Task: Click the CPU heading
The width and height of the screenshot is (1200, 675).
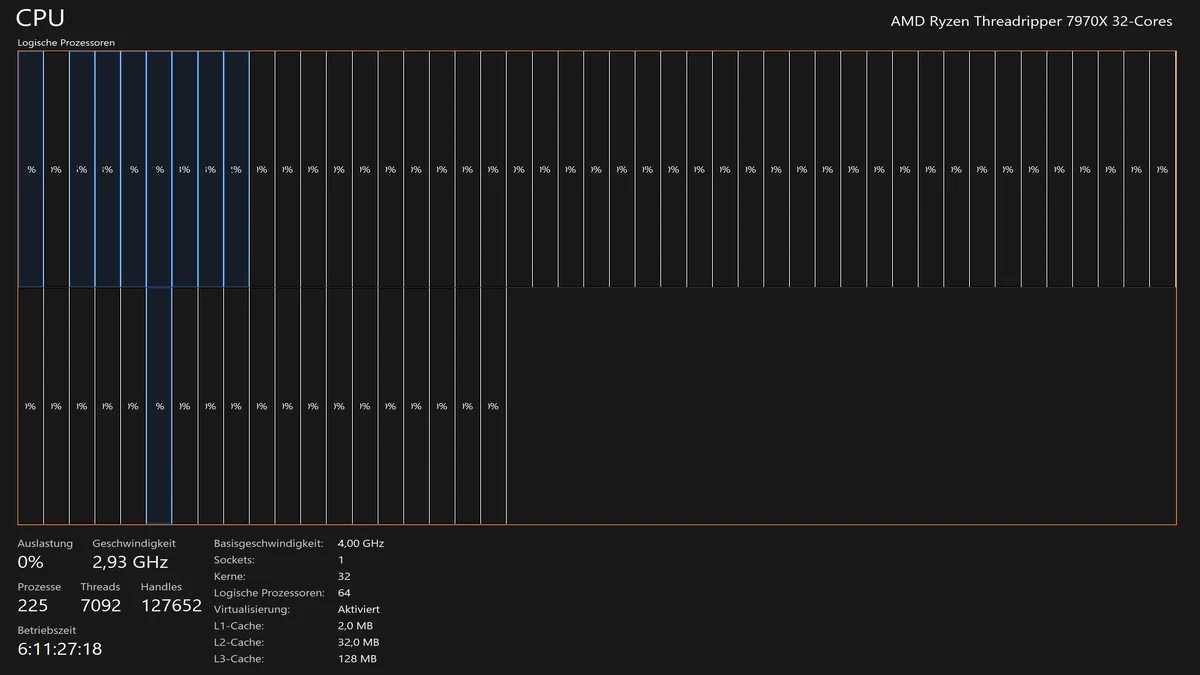Action: pos(41,18)
